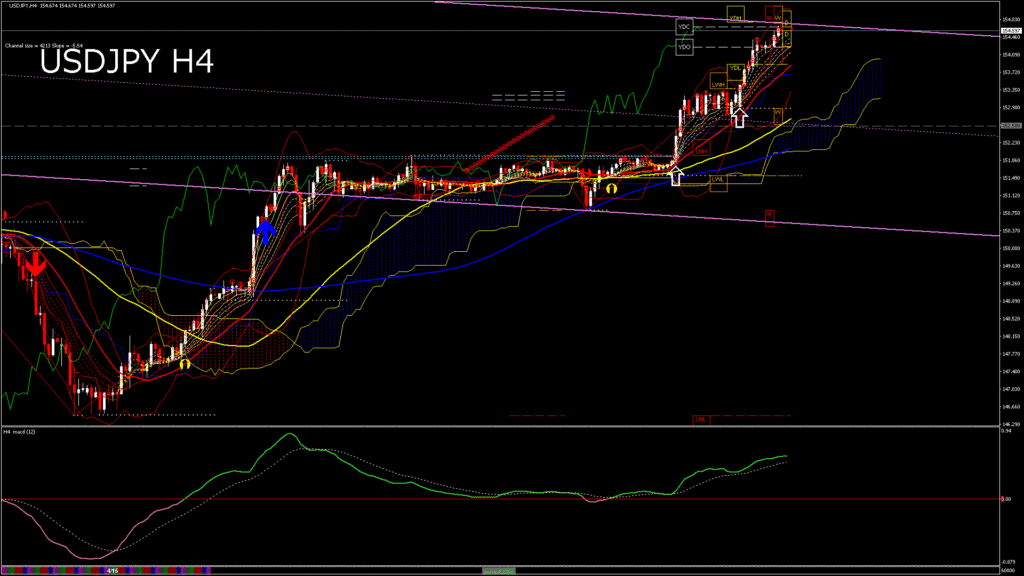Click the large blue up arrow signal
Image resolution: width=1024 pixels, height=576 pixels.
point(265,229)
